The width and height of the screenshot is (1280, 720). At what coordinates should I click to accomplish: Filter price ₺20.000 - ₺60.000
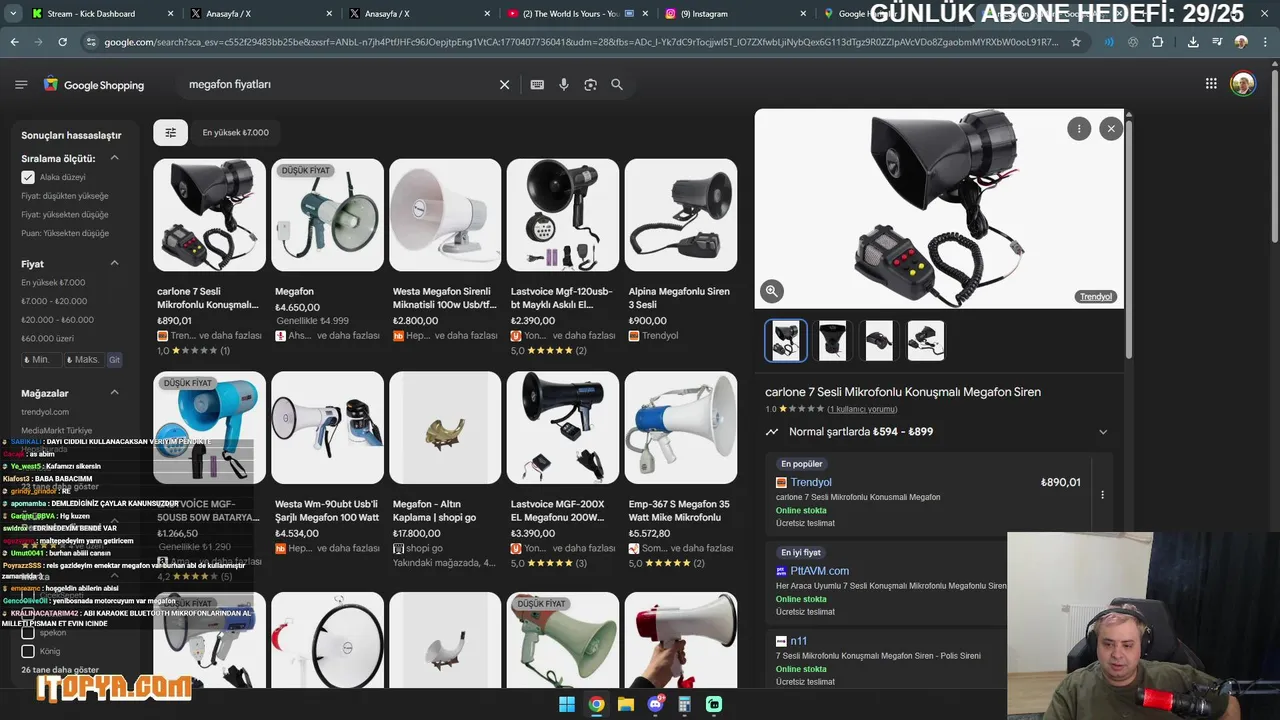click(57, 320)
